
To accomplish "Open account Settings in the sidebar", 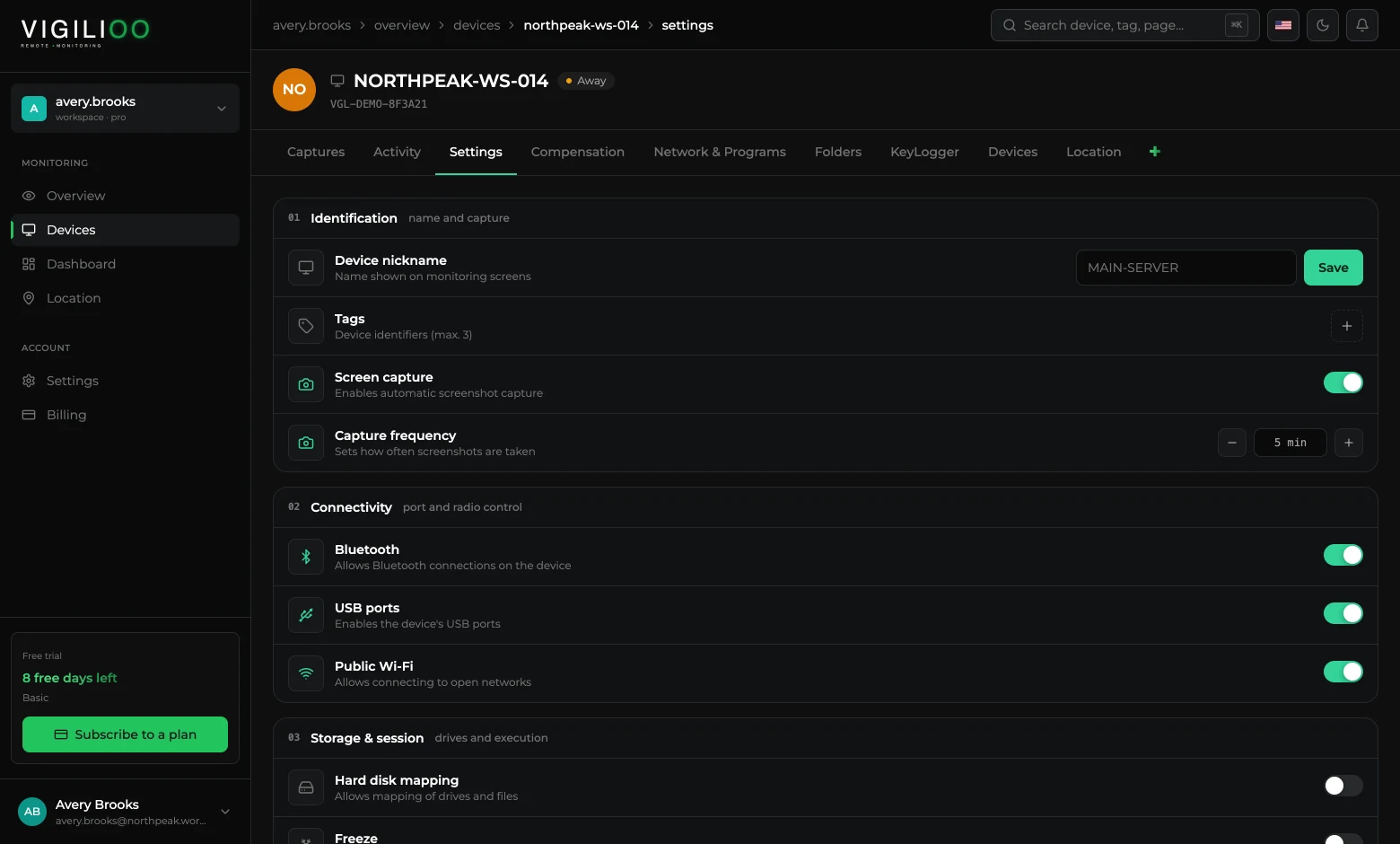I will point(125,381).
